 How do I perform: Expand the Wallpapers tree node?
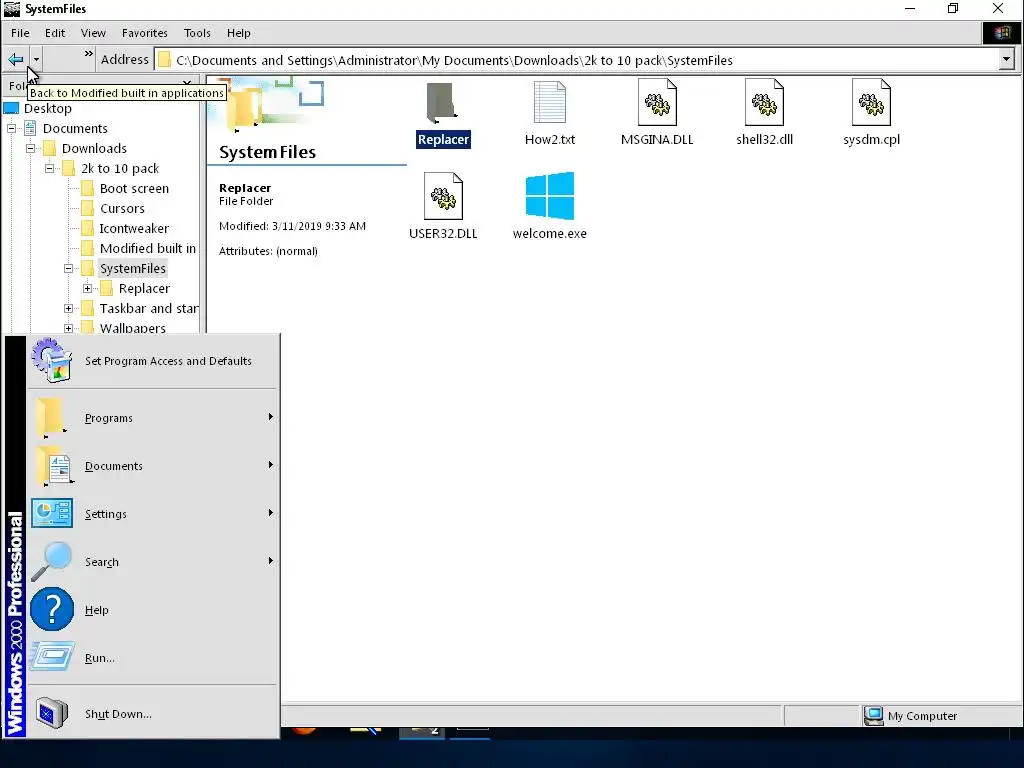pos(68,328)
